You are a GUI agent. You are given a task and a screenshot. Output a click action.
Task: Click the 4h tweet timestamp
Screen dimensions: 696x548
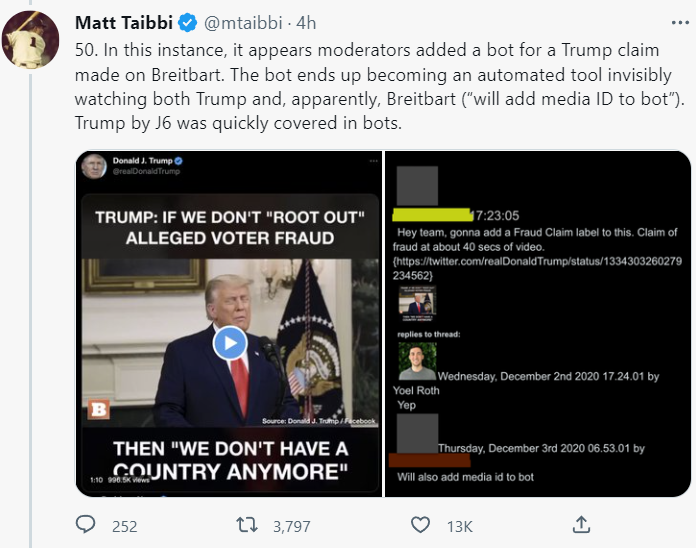point(309,23)
